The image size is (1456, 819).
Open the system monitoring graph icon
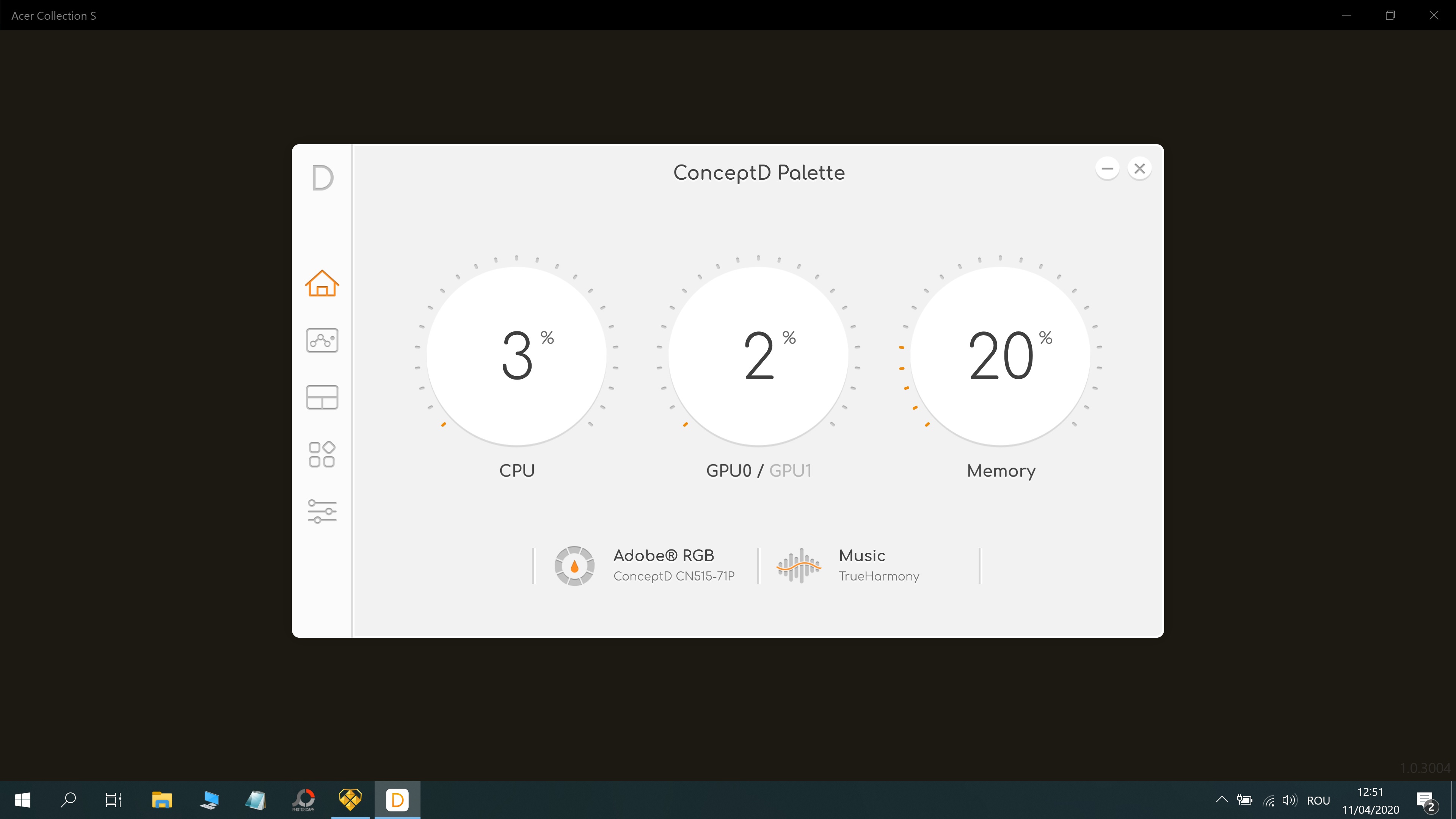point(322,340)
